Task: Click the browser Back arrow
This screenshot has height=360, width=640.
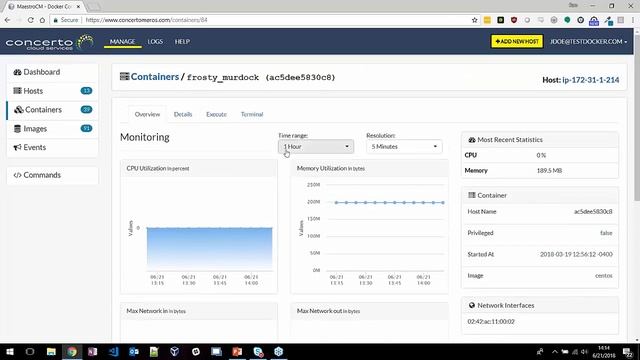Action: [7, 20]
